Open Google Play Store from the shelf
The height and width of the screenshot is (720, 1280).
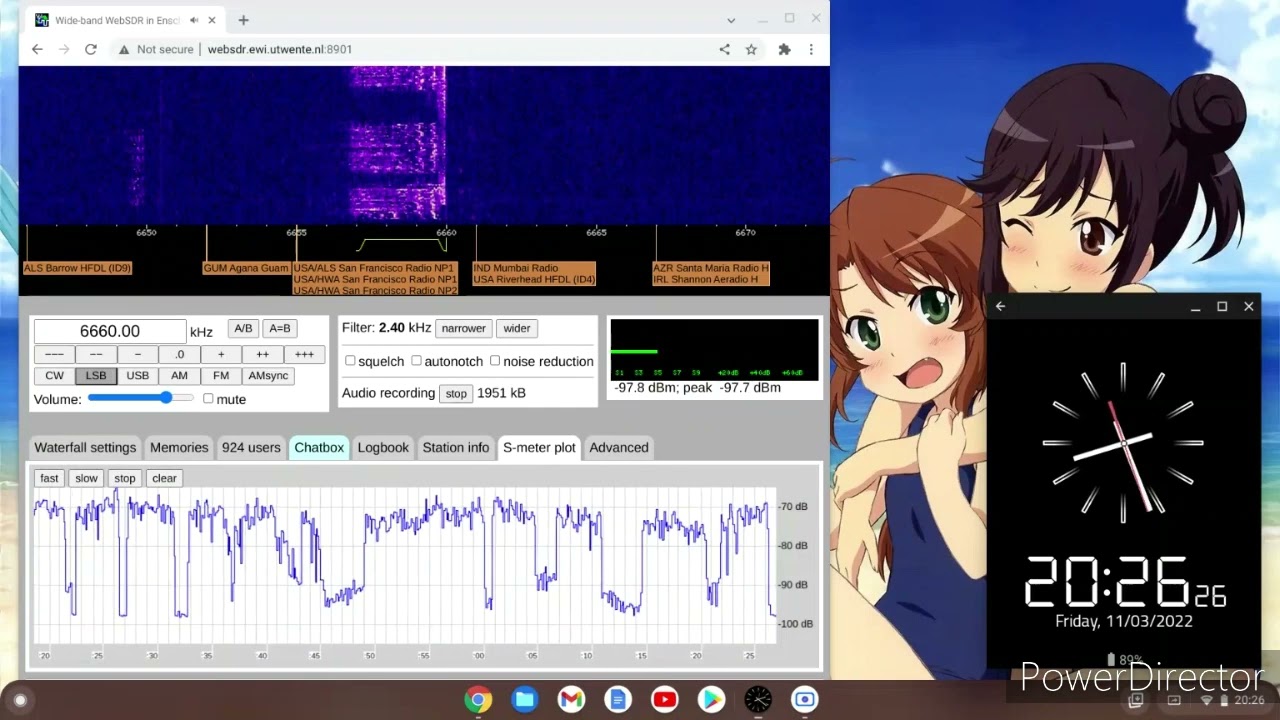pyautogui.click(x=711, y=700)
